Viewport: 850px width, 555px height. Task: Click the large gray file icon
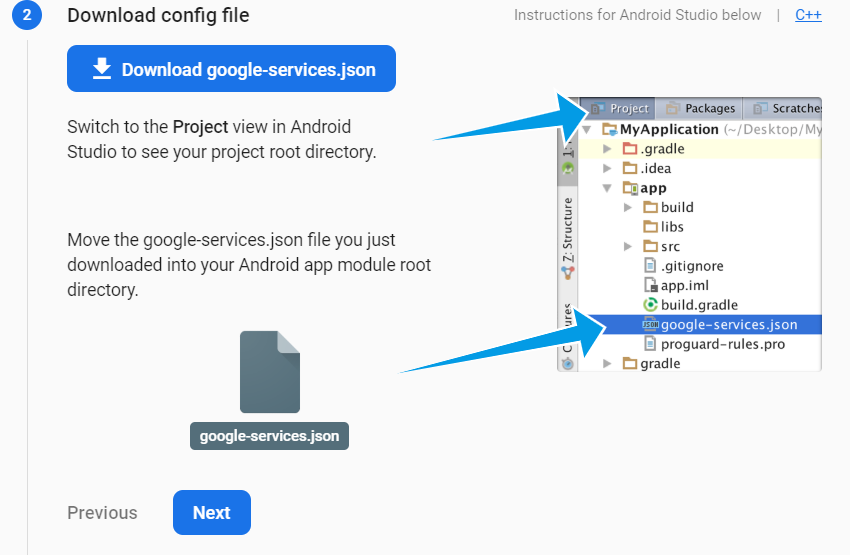point(269,372)
